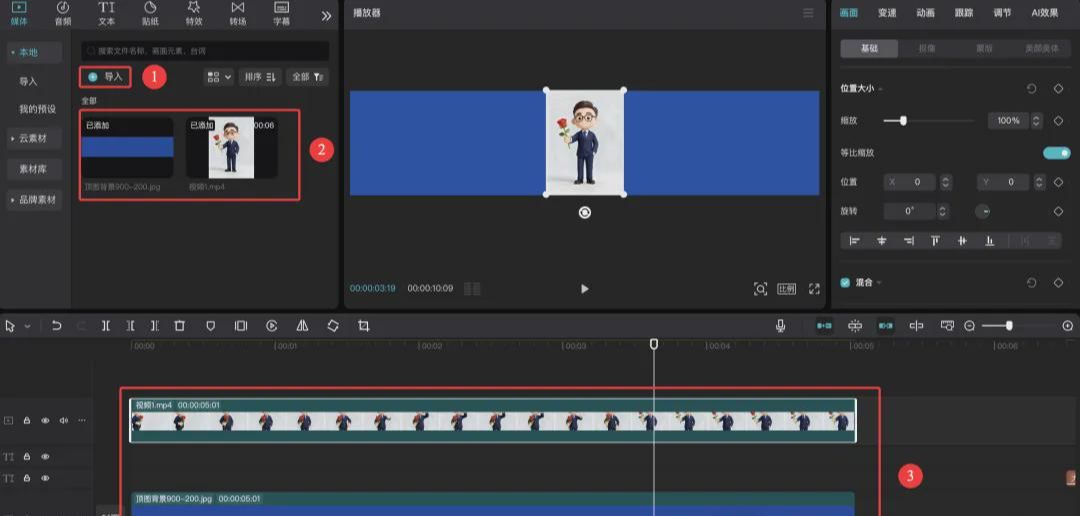Open the 转场 transitions panel

tap(238, 13)
